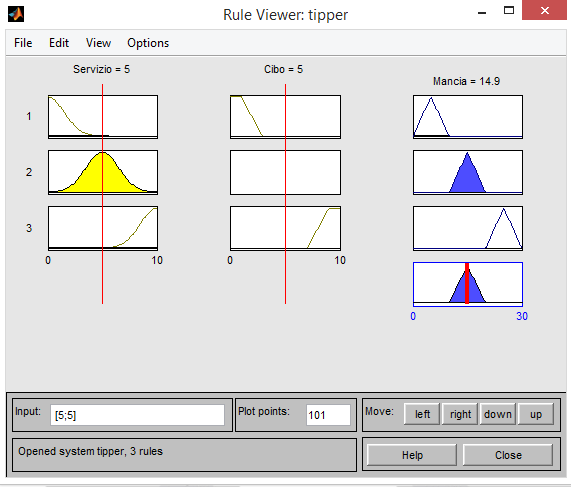Viewport: 571px width, 487px height.
Task: Open the File menu
Action: pos(23,43)
